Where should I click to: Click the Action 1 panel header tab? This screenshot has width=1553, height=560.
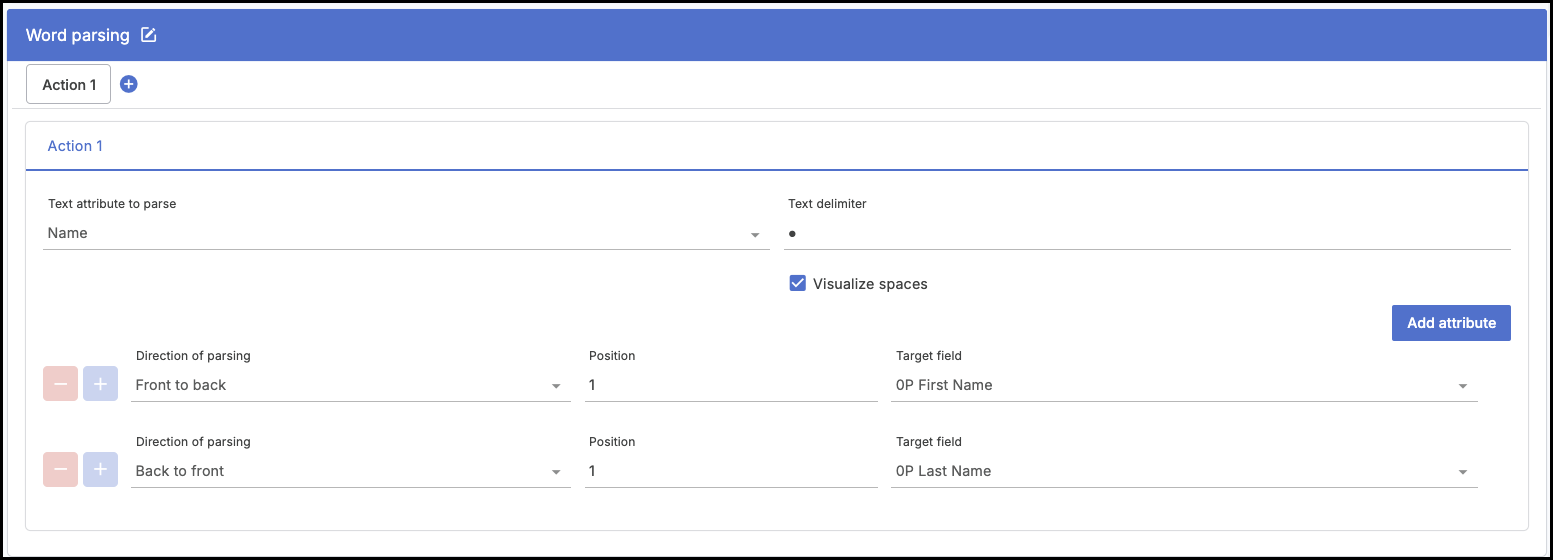click(75, 146)
